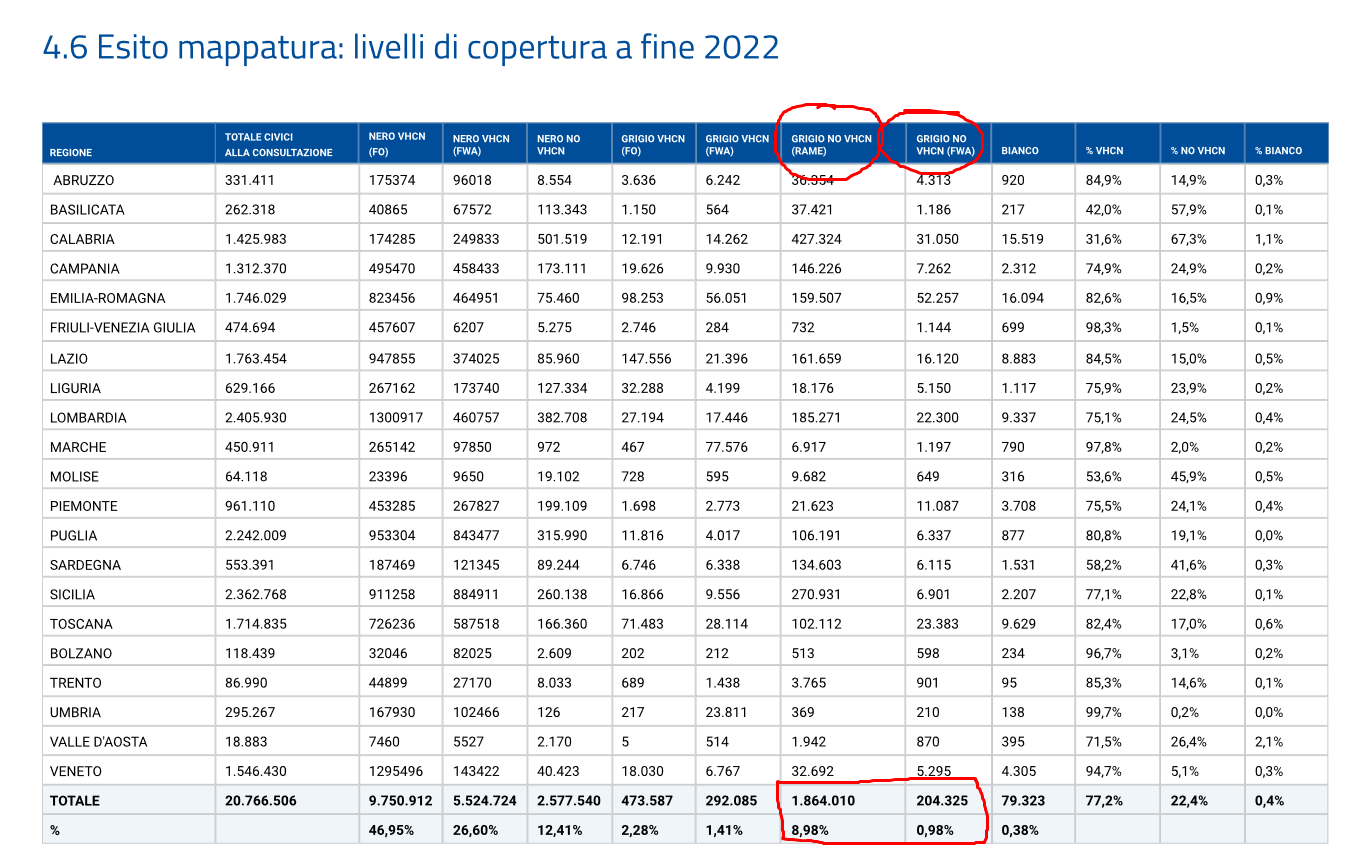Image resolution: width=1354 pixels, height=861 pixels.
Task: Click the LAZIO region name
Action: 69,358
